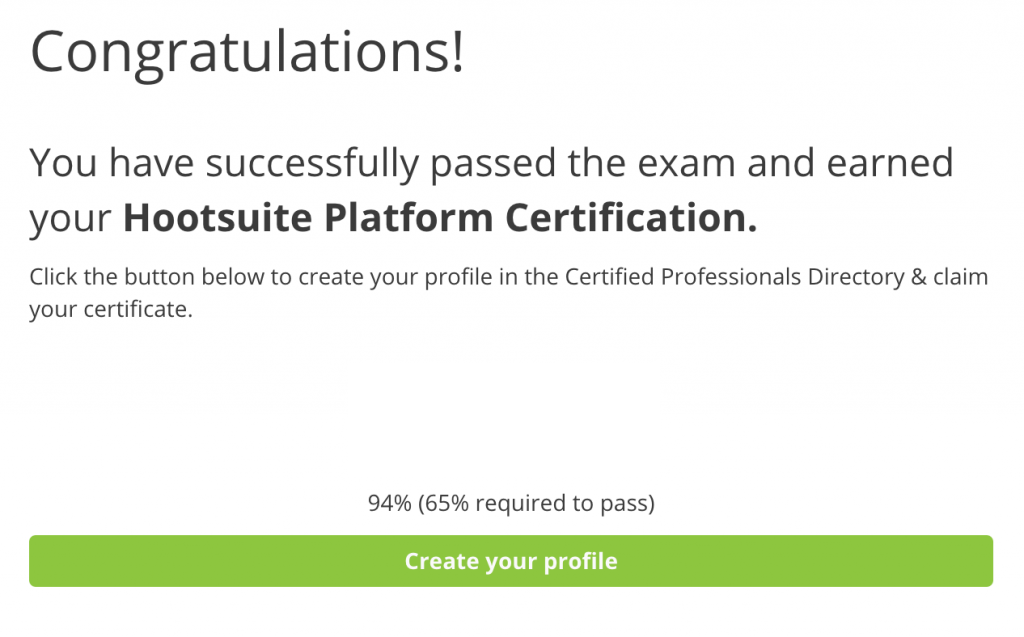Select the Congratulations! heading

pyautogui.click(x=247, y=54)
